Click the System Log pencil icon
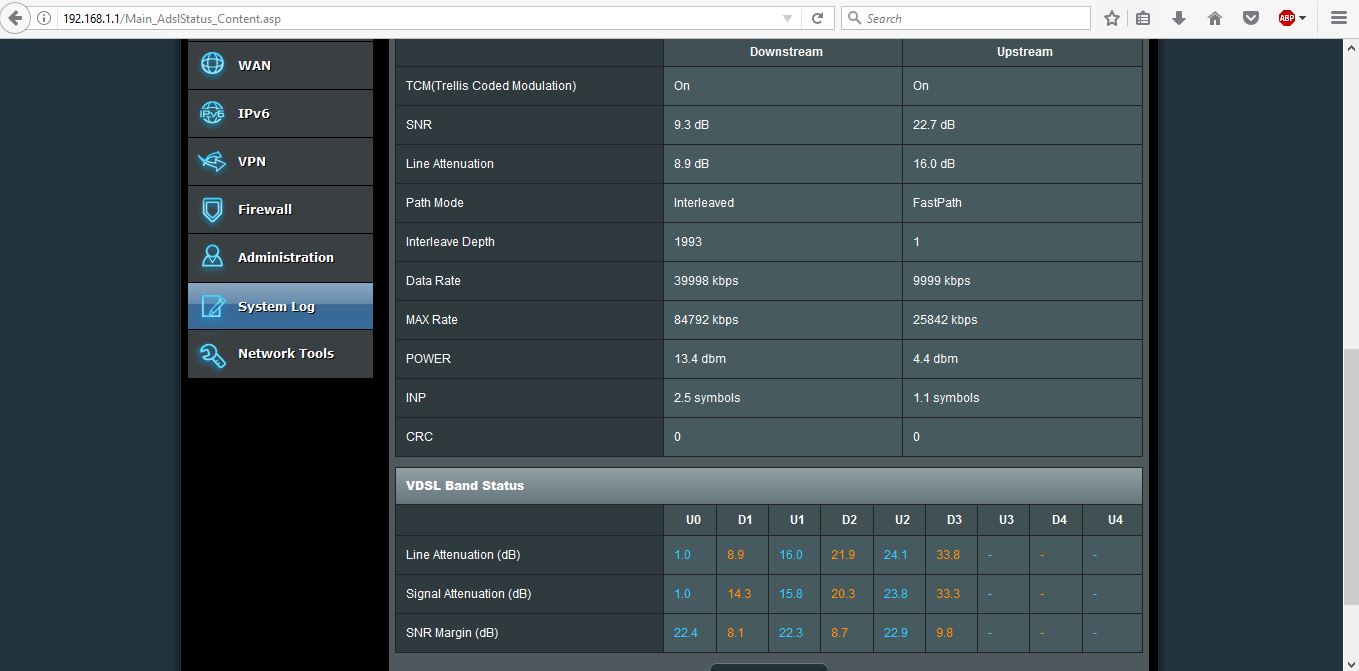Screen dimensions: 1359x671 click(x=212, y=306)
